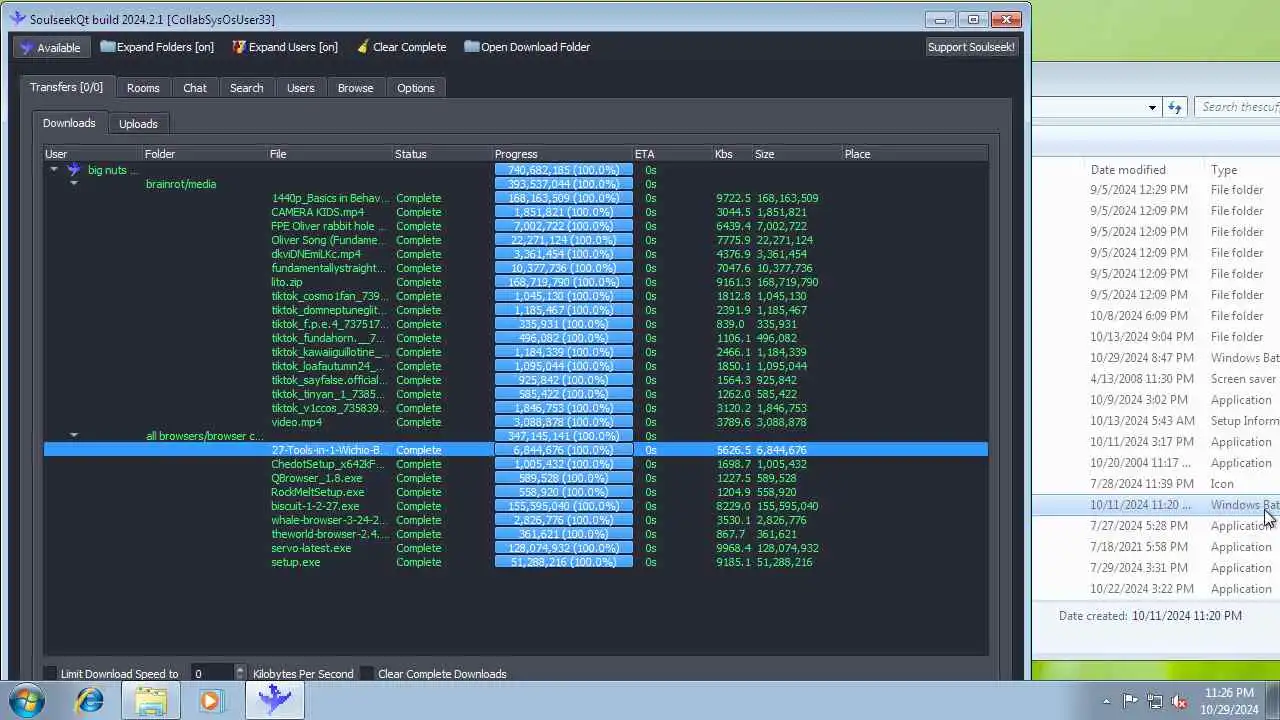This screenshot has width=1280, height=720.
Task: Collapse the brainrot/media folder node
Action: (74, 184)
